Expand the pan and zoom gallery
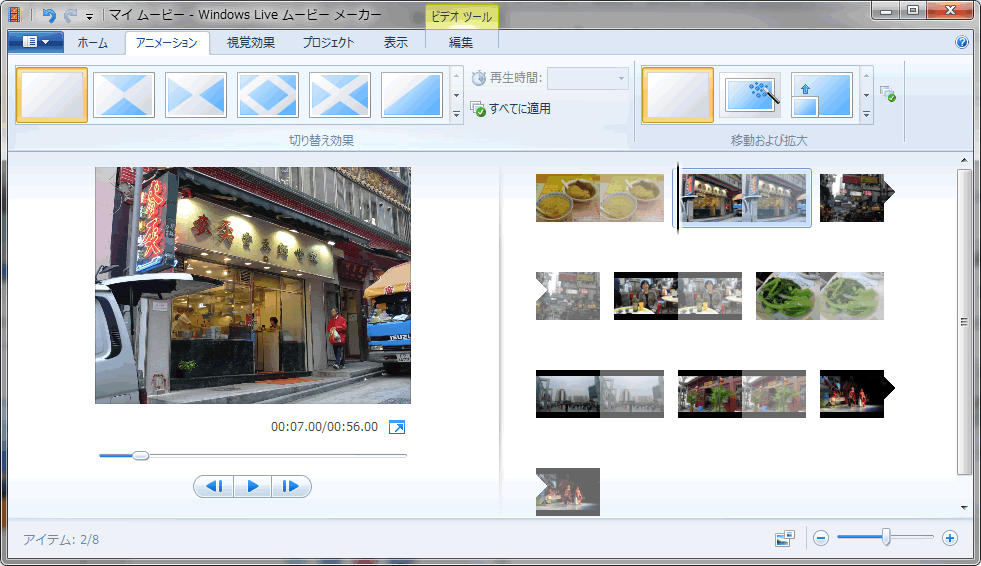Image resolution: width=981 pixels, height=566 pixels. point(867,115)
